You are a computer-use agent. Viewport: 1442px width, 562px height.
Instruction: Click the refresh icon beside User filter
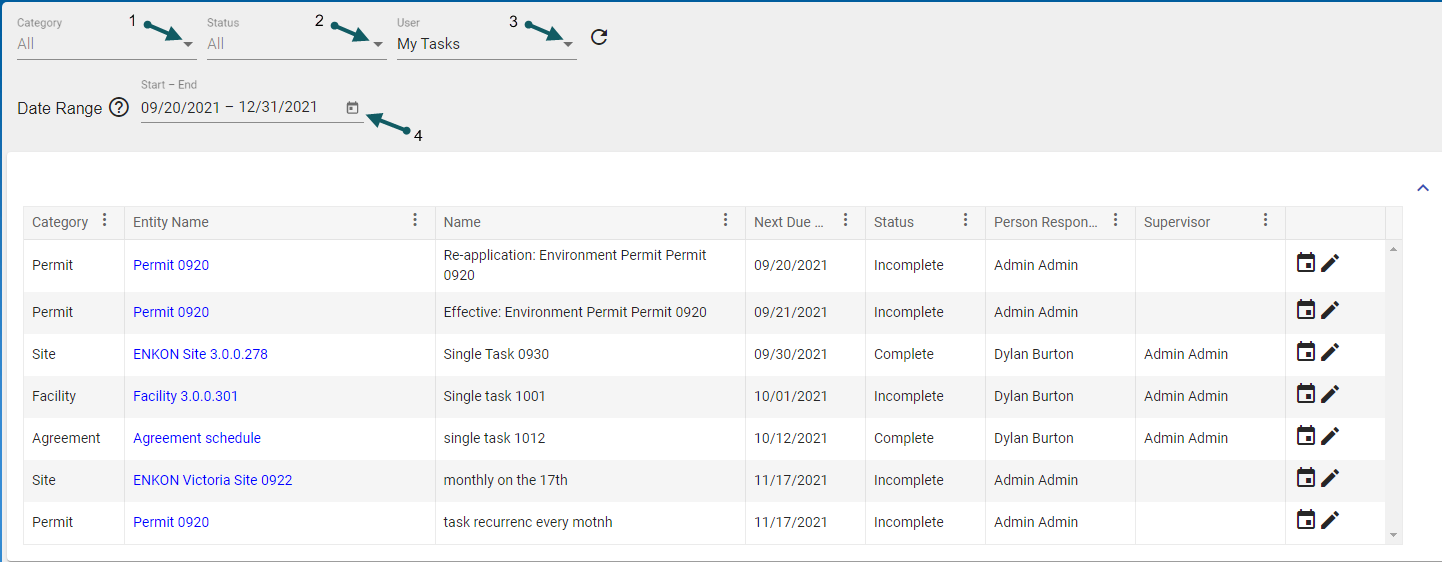click(599, 38)
